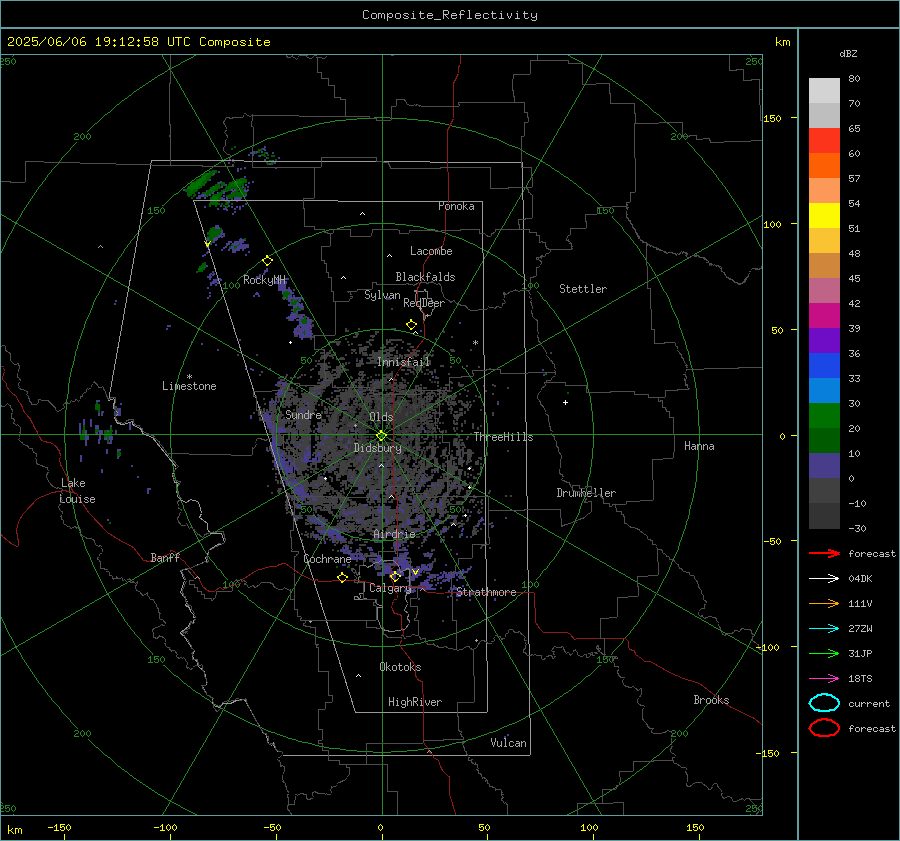Click the Lake Louise label
This screenshot has height=841, width=900.
click(x=77, y=491)
